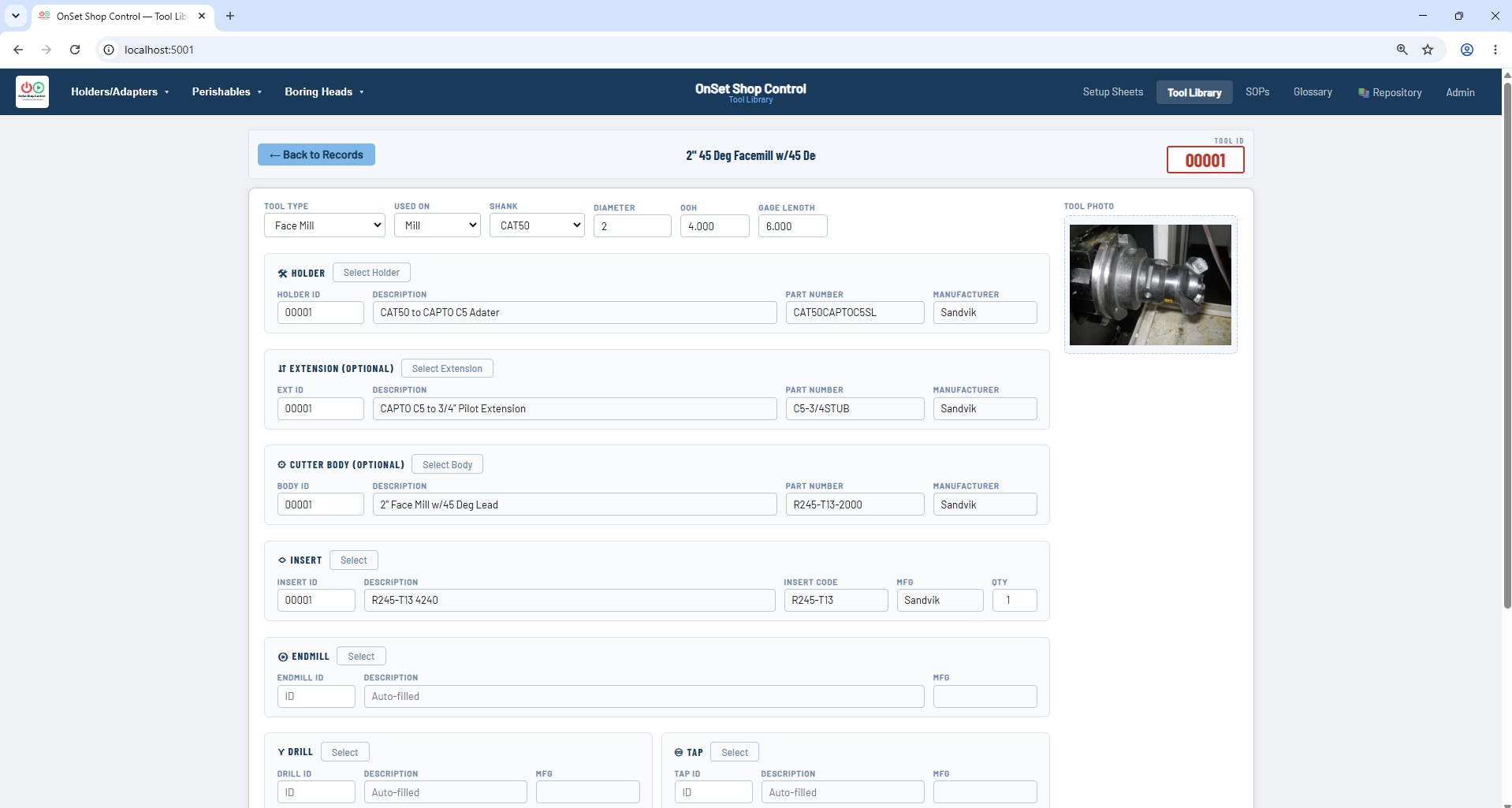
Task: Bookmark this page with the star icon
Action: [x=1428, y=50]
